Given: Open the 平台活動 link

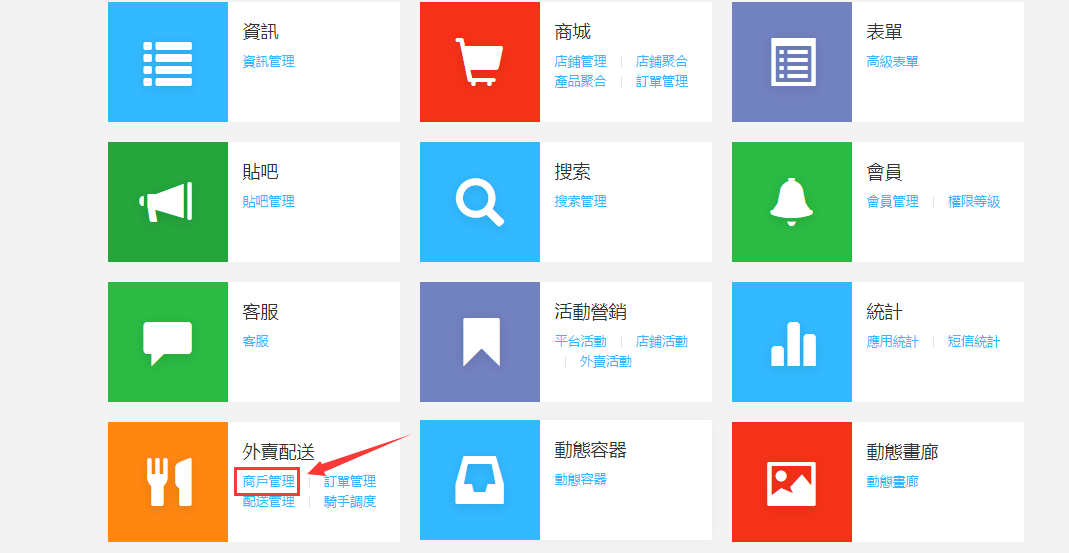Looking at the screenshot, I should tap(580, 341).
